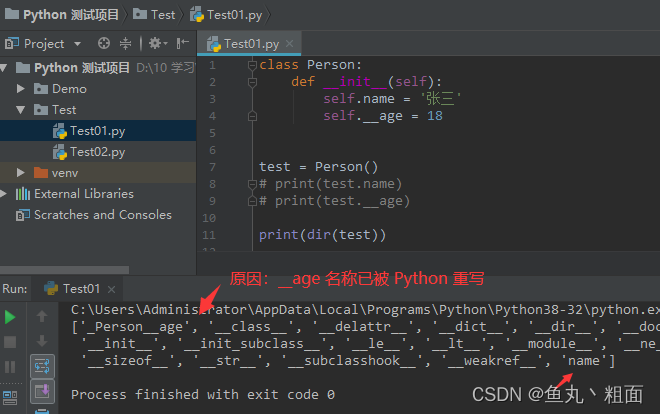Collapse the Test folder
The image size is (660, 414).
pos(20,110)
